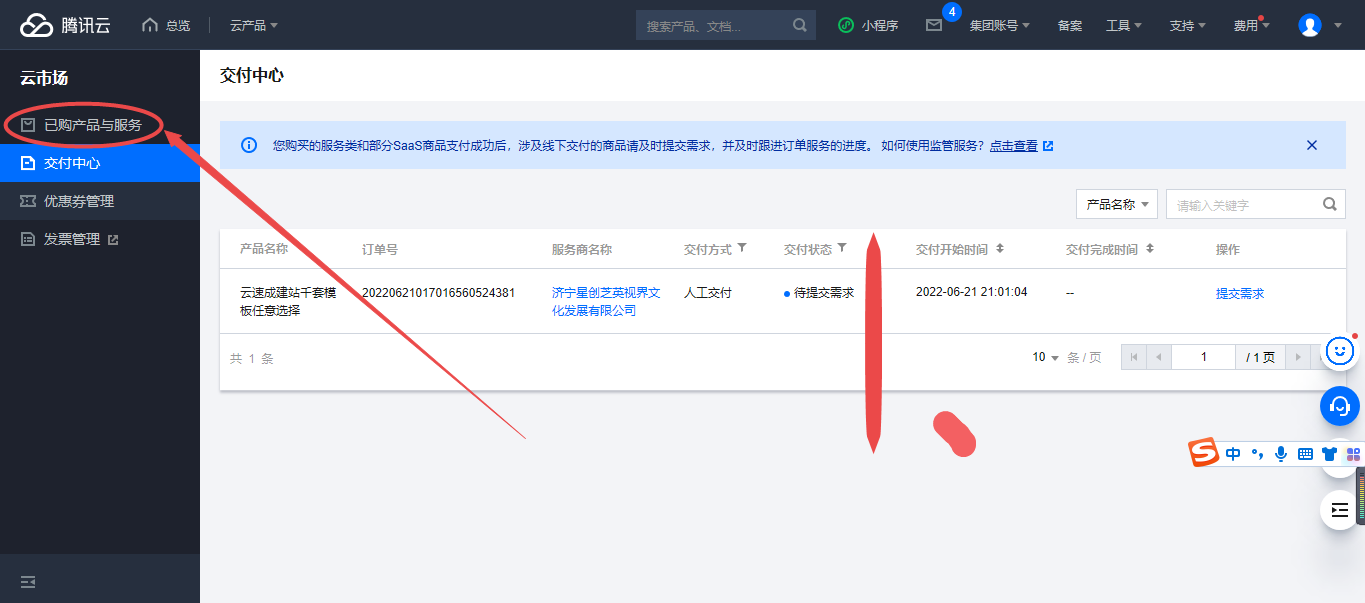Open the 云产品 dropdown menu
The image size is (1365, 603).
tap(254, 25)
